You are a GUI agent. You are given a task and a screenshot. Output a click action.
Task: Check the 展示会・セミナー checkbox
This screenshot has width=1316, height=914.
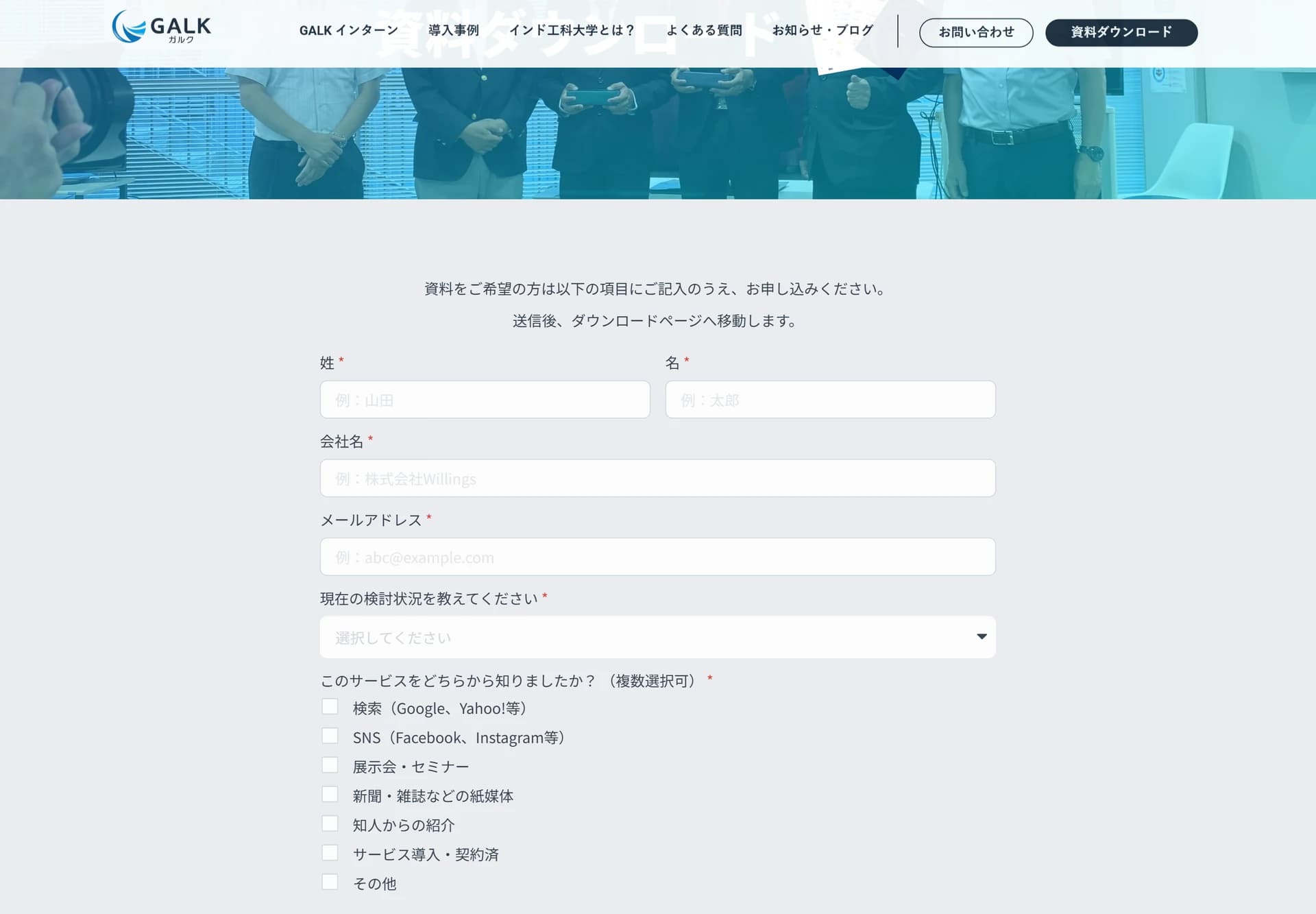pyautogui.click(x=330, y=765)
